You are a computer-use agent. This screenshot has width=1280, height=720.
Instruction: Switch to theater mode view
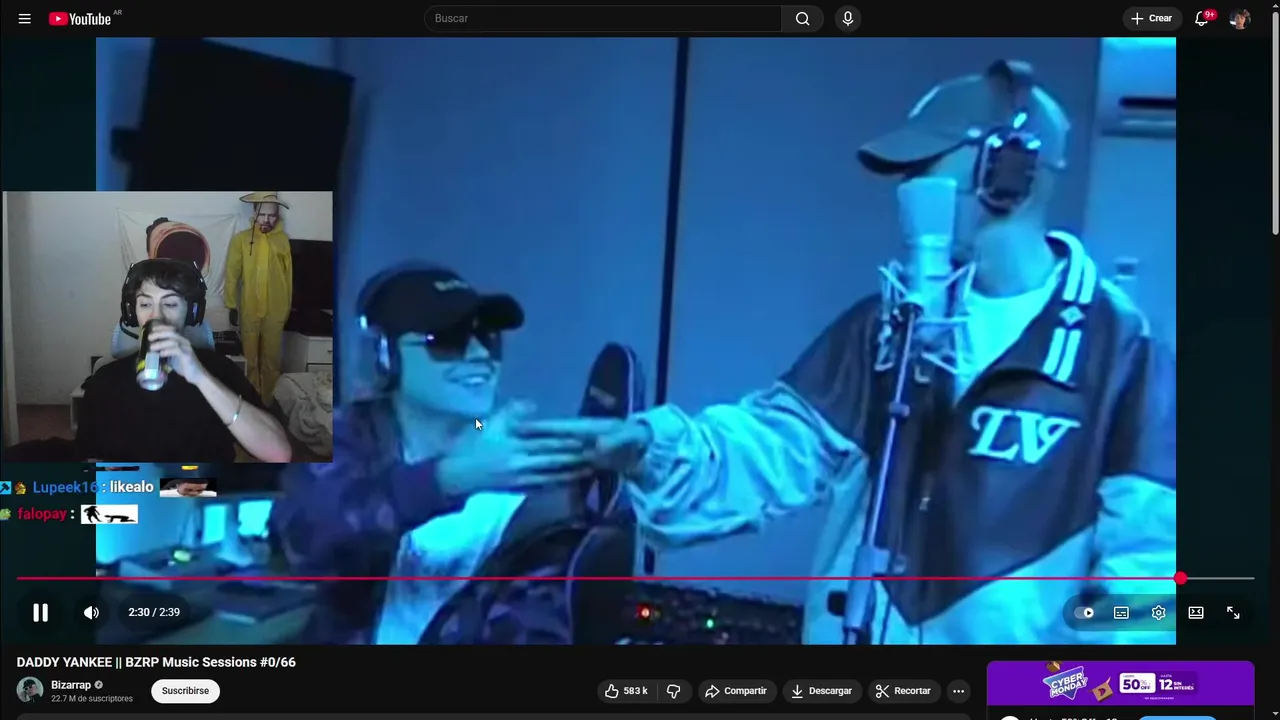[x=1196, y=613]
